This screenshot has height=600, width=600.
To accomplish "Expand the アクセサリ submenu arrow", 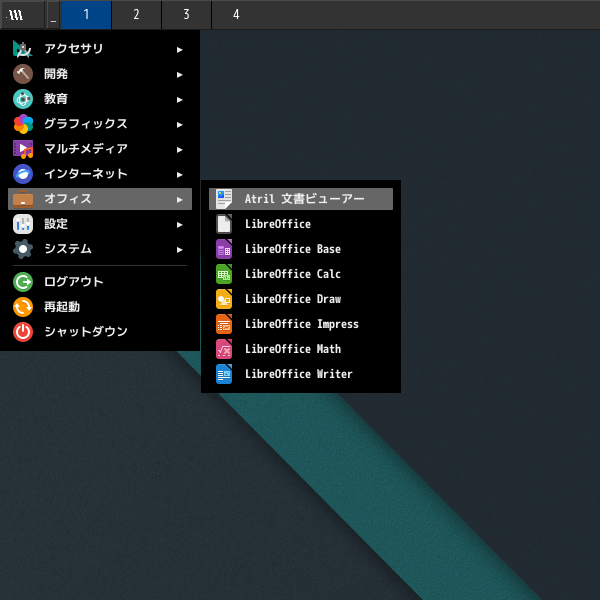I will tap(180, 49).
